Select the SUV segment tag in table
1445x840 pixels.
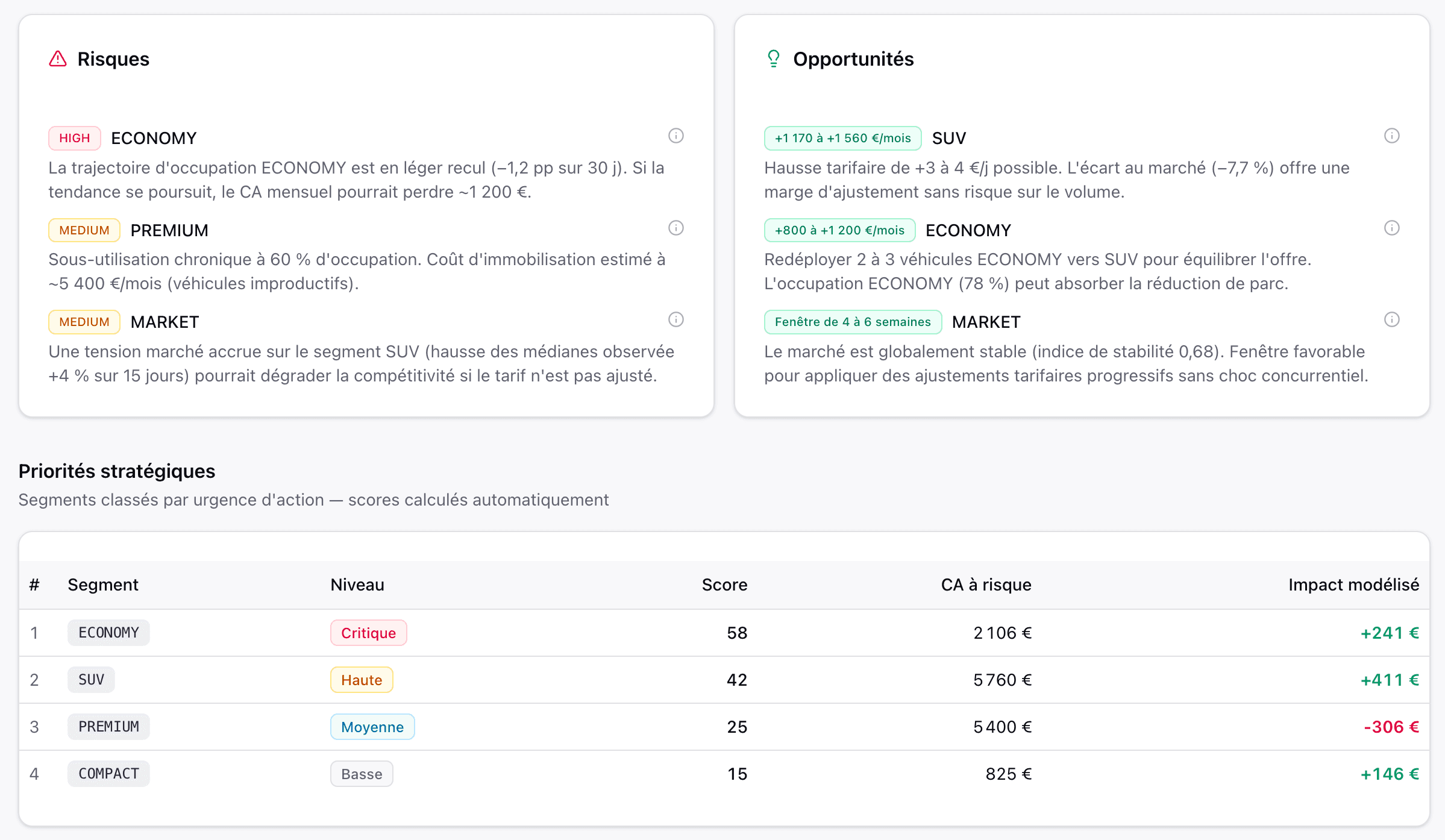91,680
